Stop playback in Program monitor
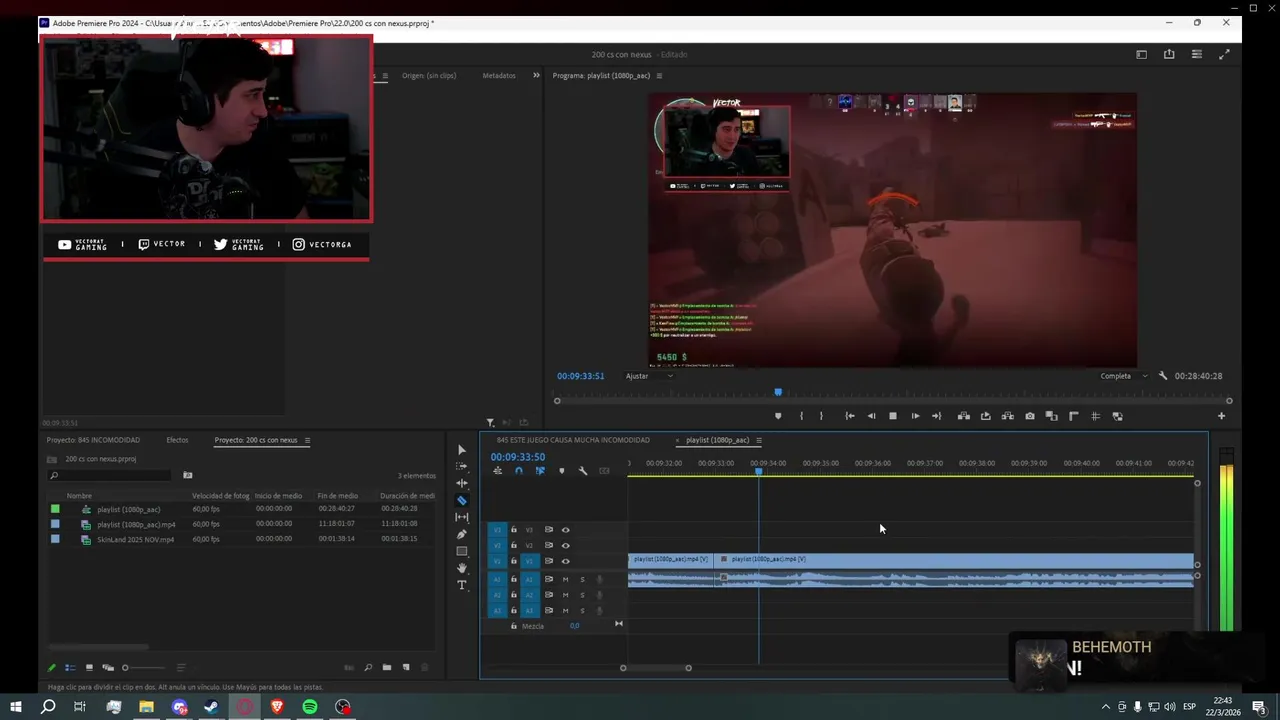Viewport: 1280px width, 720px height. tap(893, 416)
